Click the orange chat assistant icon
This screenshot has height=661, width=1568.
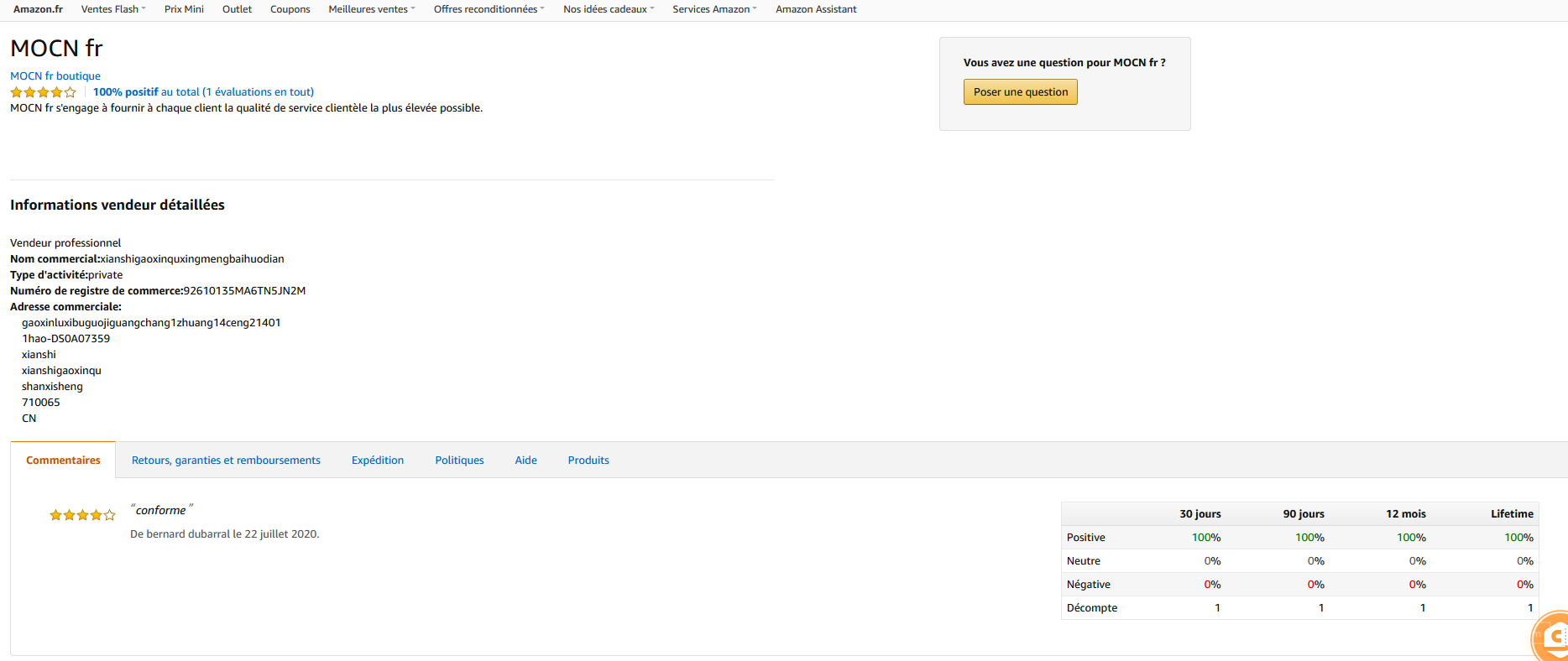click(x=1553, y=638)
